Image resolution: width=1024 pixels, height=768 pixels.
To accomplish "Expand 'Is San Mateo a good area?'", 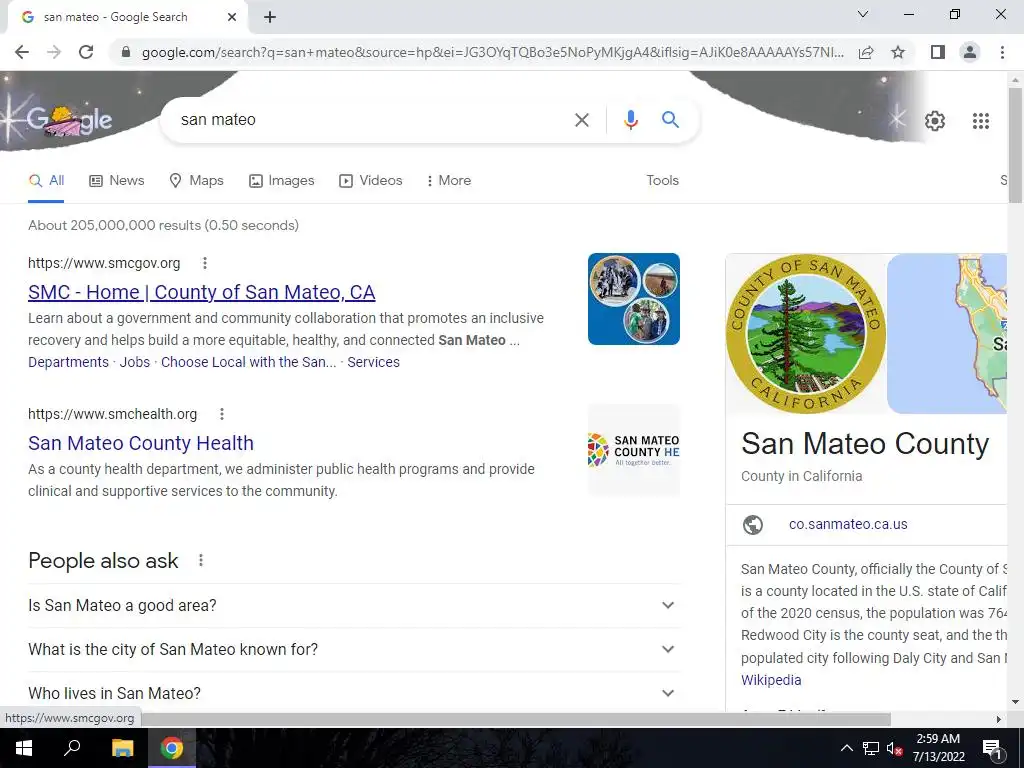I will tap(354, 605).
